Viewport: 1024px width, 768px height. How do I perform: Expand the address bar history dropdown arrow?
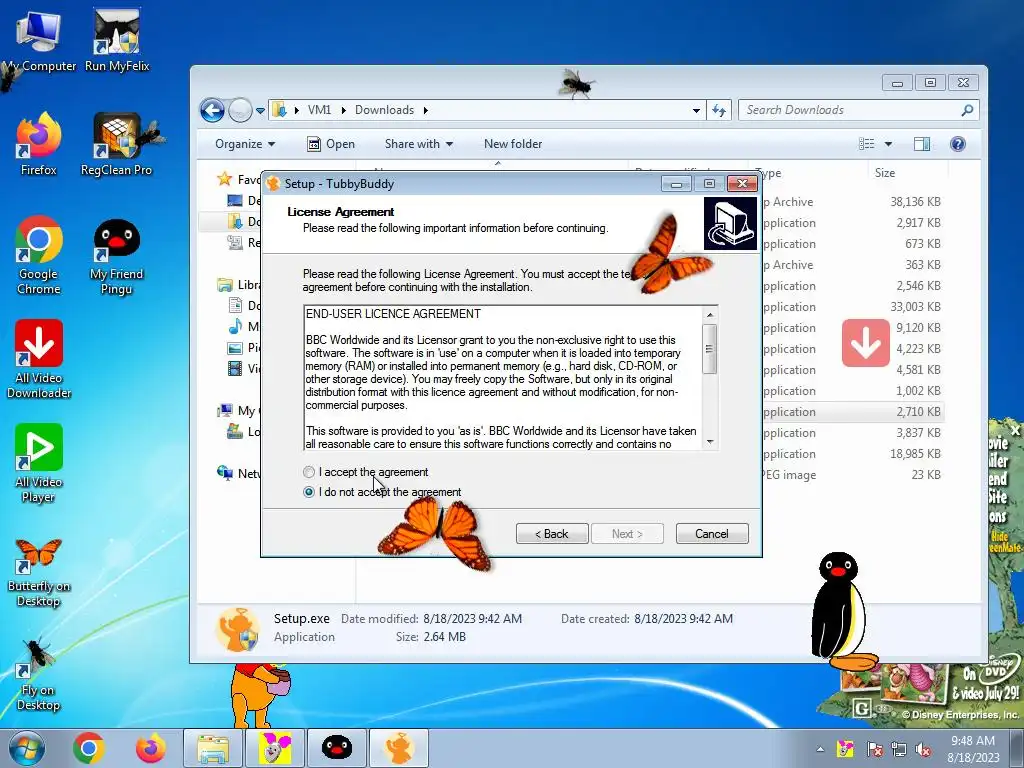696,110
